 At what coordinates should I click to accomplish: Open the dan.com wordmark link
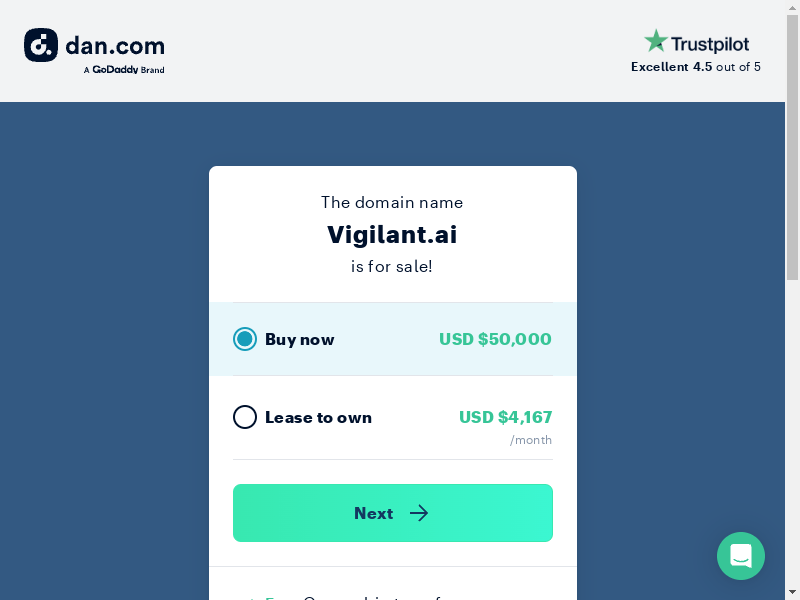point(115,45)
